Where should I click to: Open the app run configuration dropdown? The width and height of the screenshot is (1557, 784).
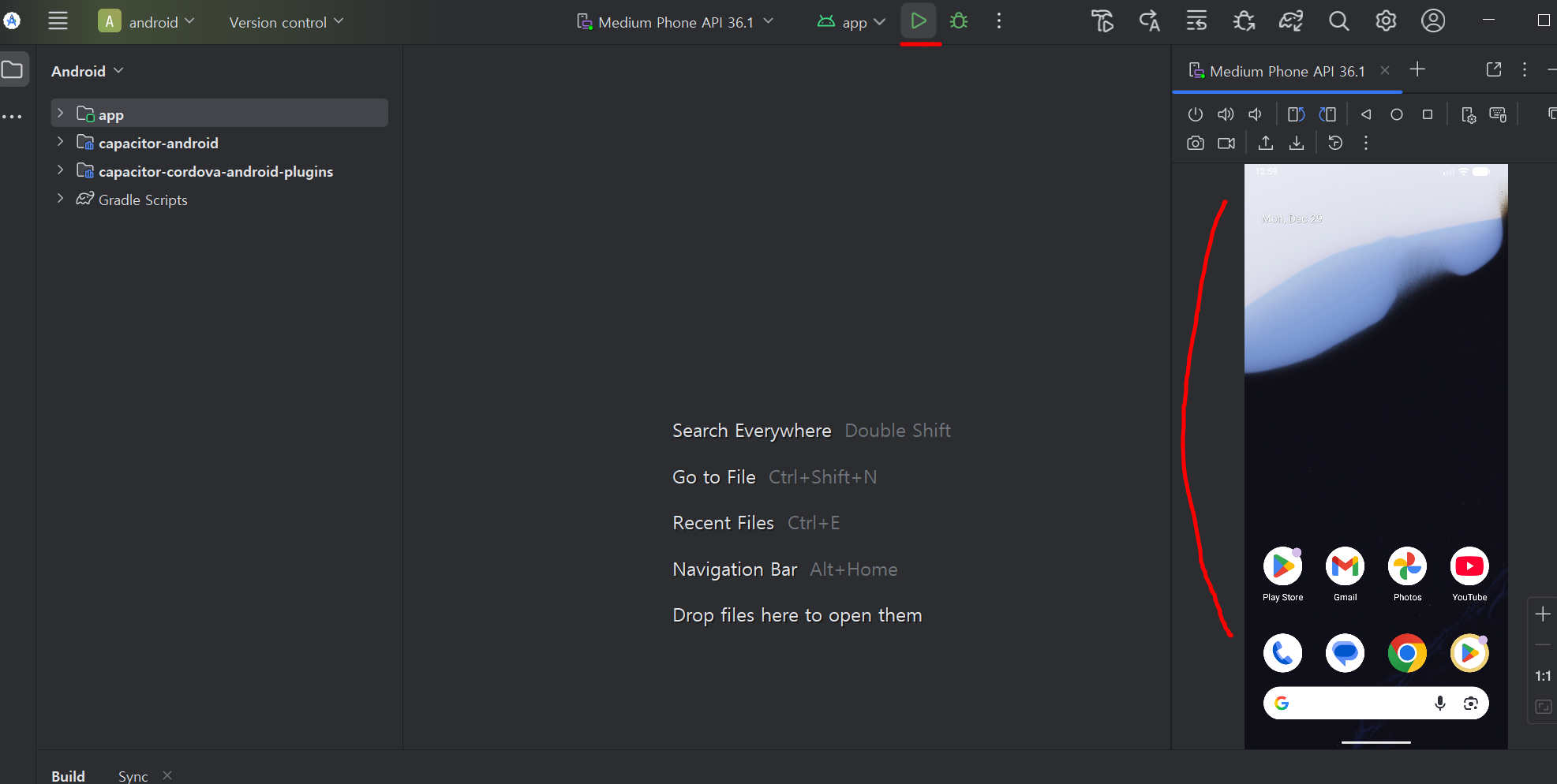851,22
